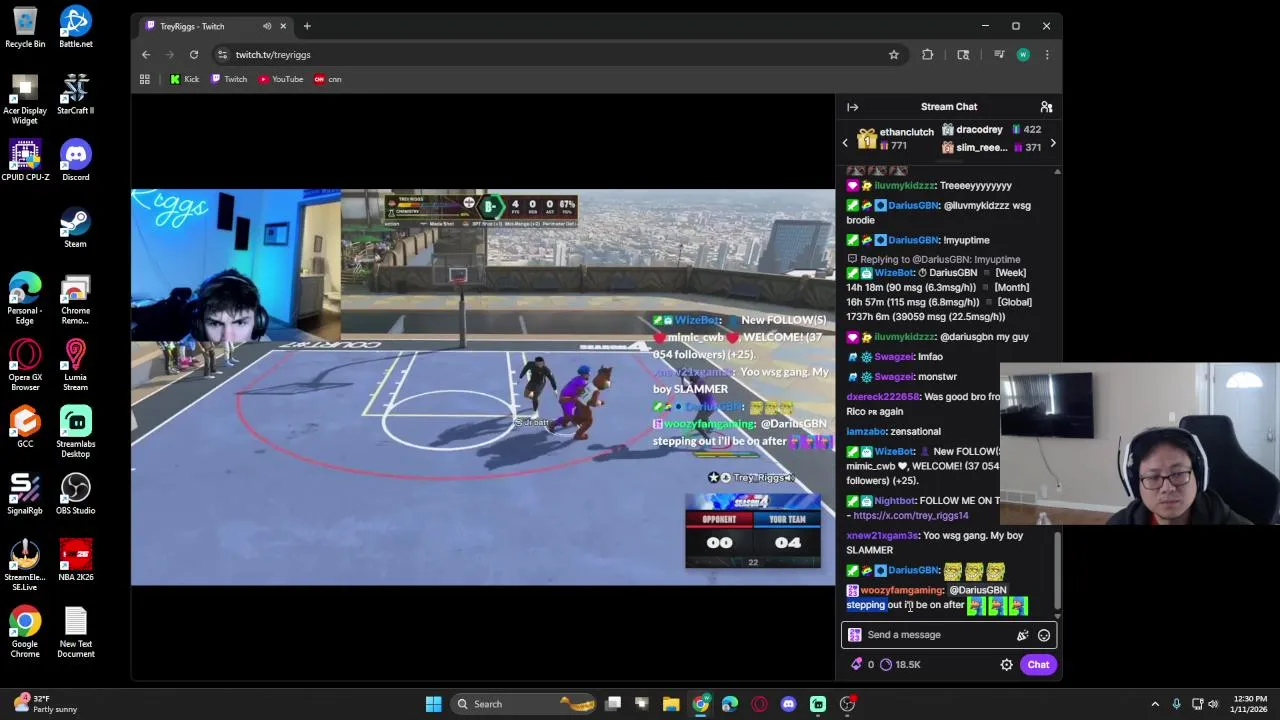This screenshot has width=1280, height=720.
Task: Open the x.com/trey_riggs14 link in chat
Action: (910, 516)
